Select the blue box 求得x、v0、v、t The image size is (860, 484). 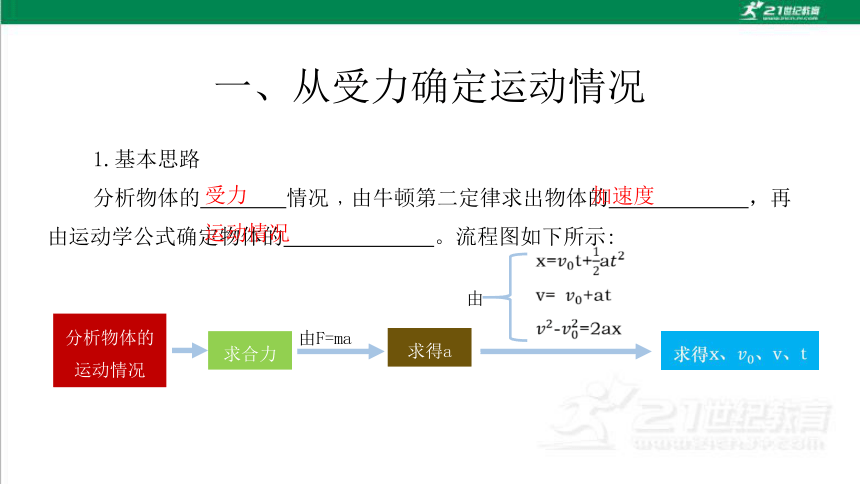click(740, 350)
